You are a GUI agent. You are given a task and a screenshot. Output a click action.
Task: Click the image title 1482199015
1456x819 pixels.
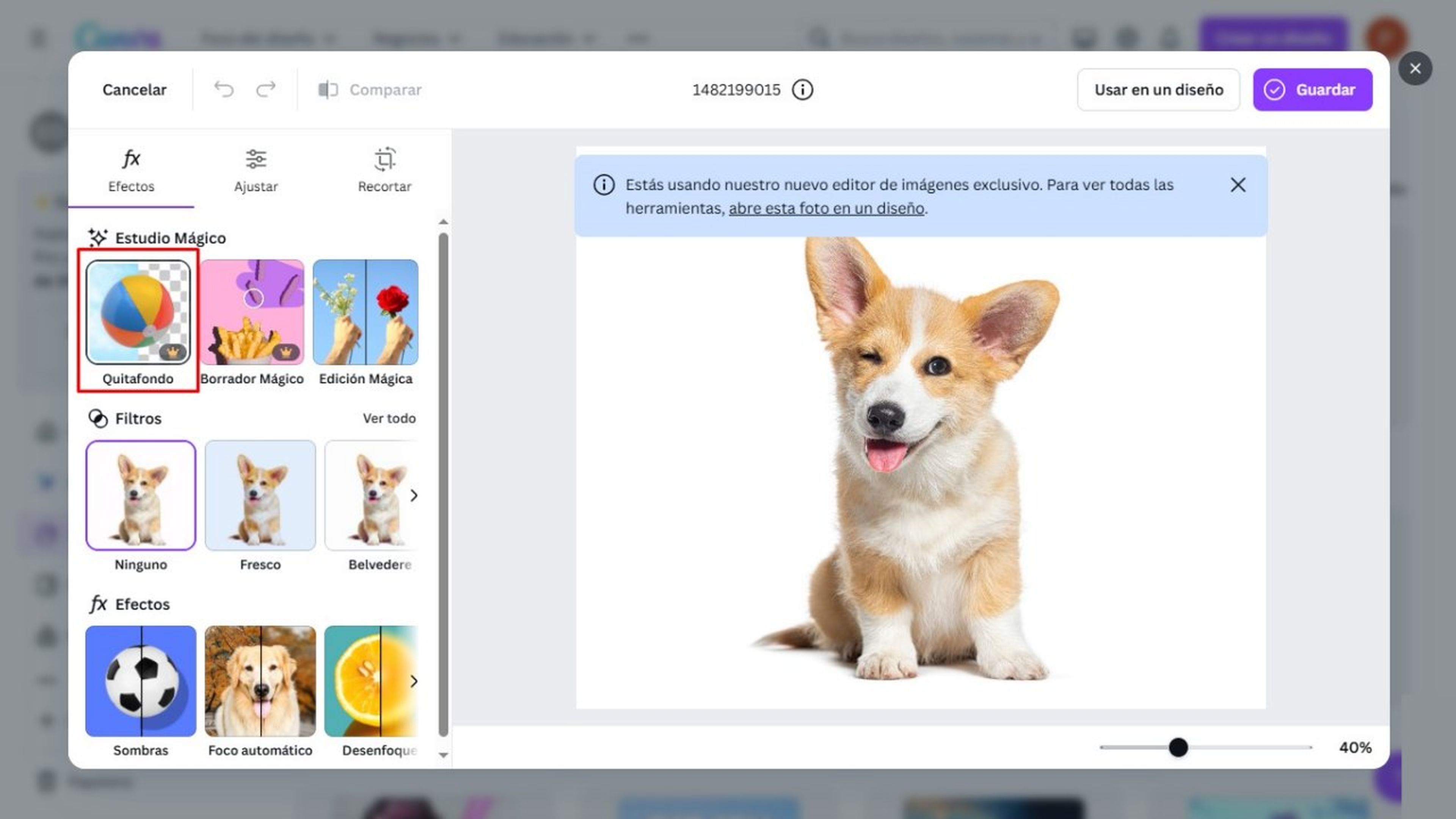pos(736,89)
